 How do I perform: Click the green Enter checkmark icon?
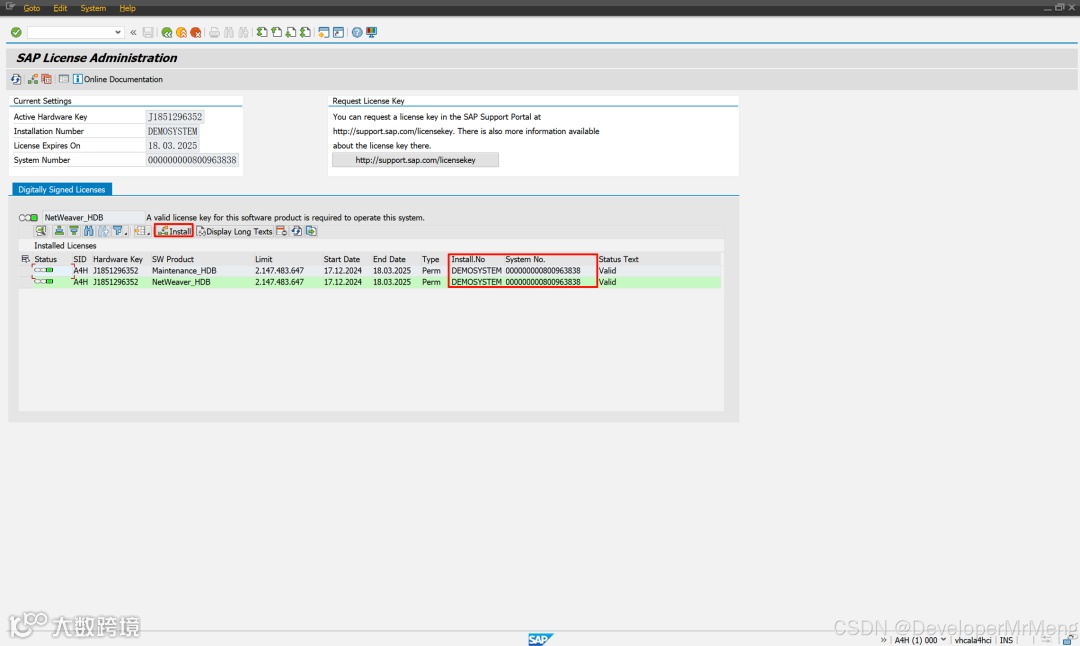pos(16,32)
